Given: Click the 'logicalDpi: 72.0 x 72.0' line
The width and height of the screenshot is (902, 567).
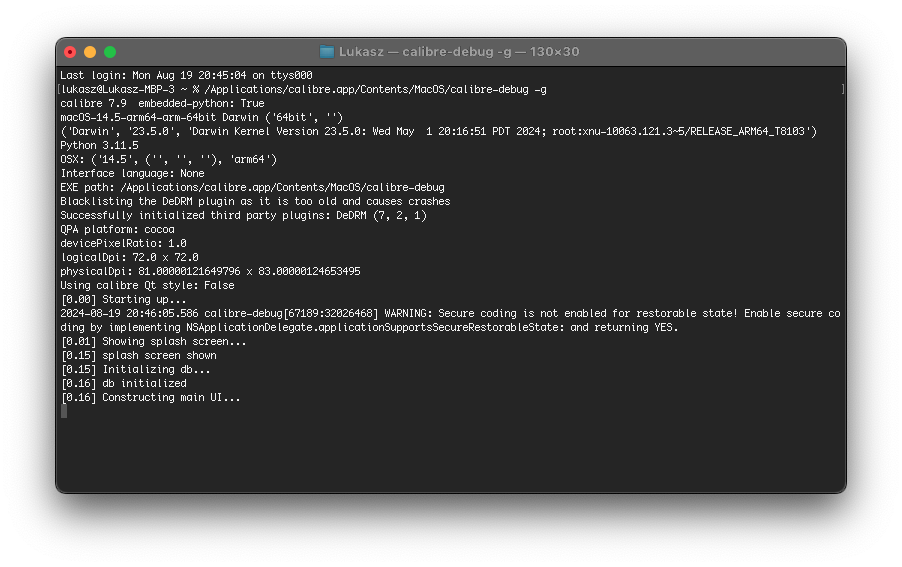Looking at the screenshot, I should (129, 257).
